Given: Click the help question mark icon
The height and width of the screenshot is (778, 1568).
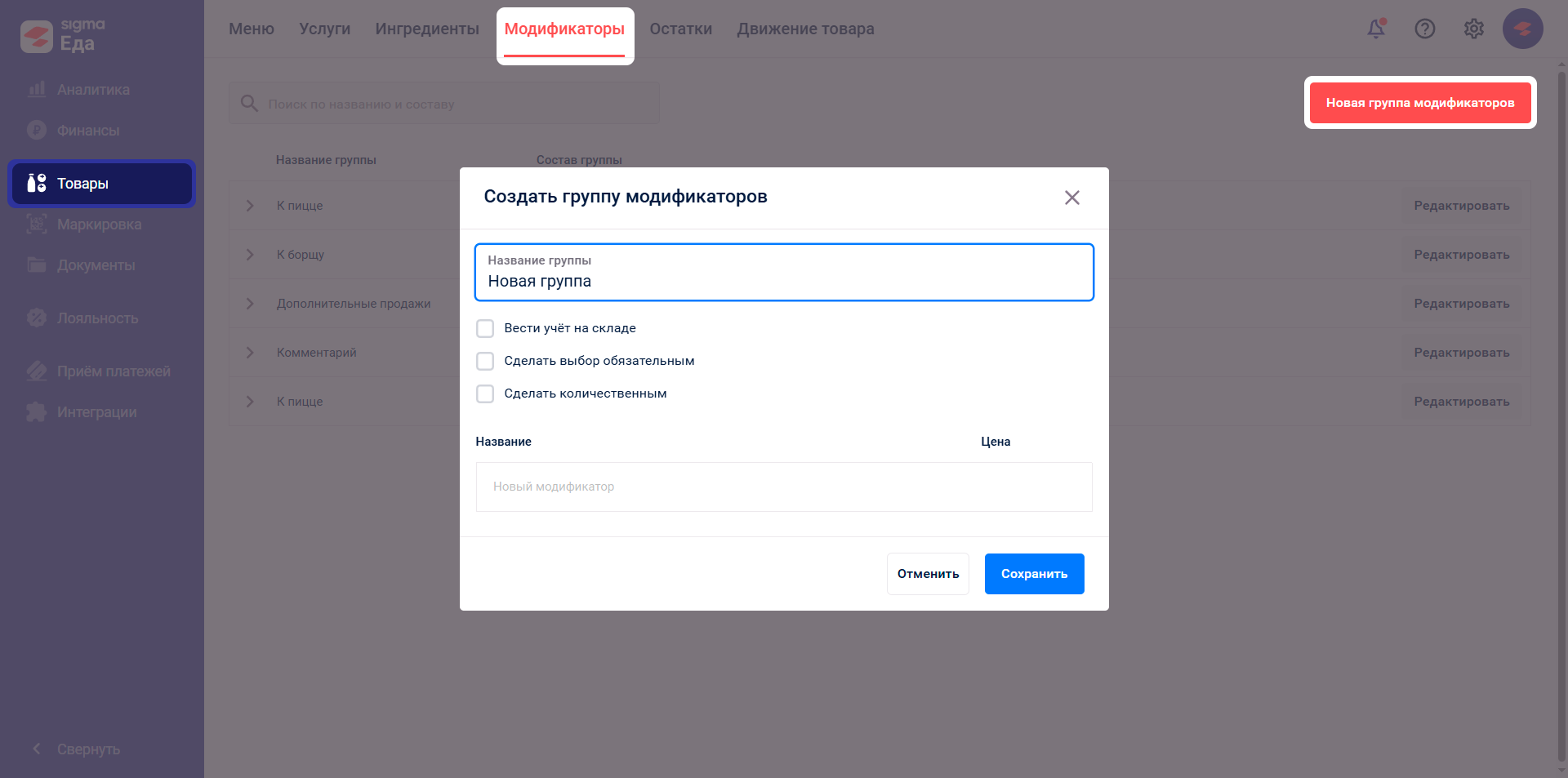Looking at the screenshot, I should click(x=1425, y=29).
